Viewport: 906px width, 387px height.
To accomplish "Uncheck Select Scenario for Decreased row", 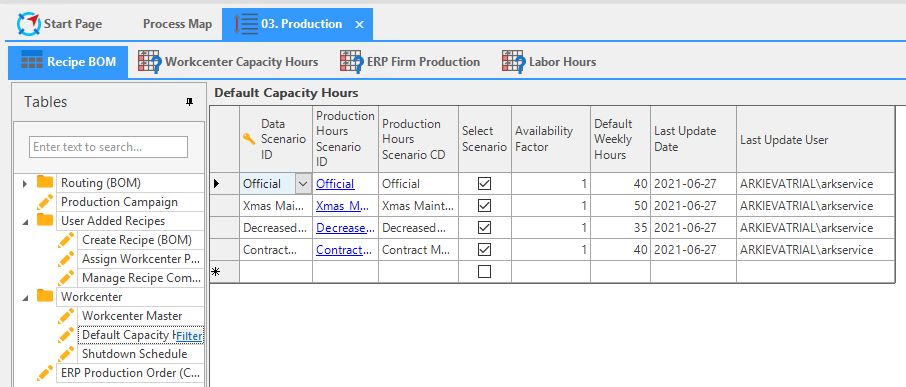I will (x=484, y=228).
